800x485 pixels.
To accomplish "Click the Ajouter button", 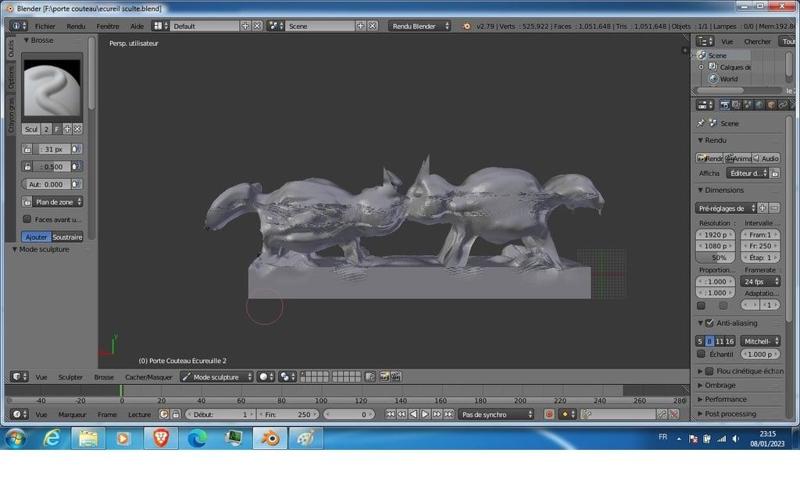I will pyautogui.click(x=36, y=237).
